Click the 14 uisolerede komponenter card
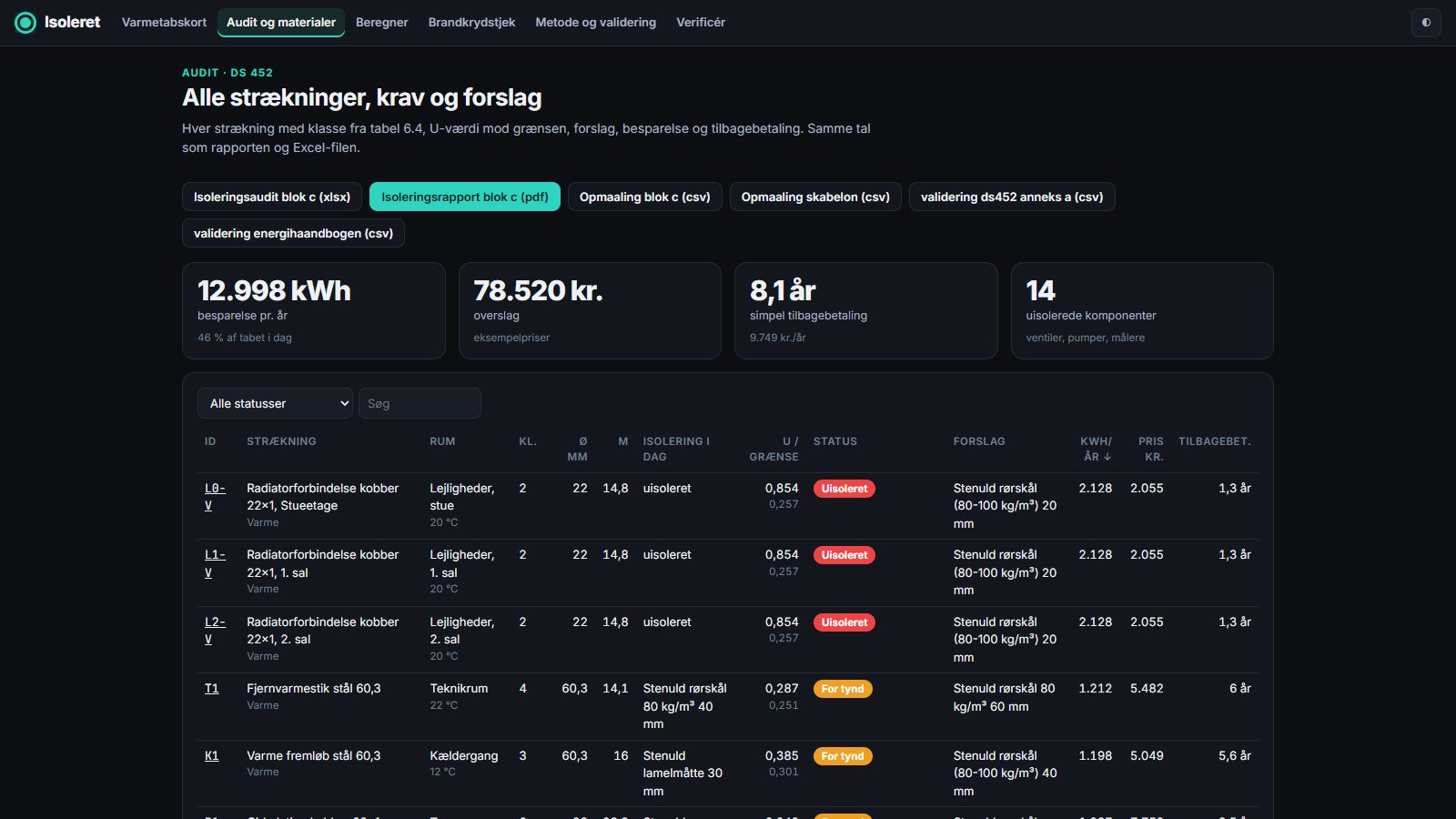Image resolution: width=1456 pixels, height=819 pixels. [1142, 311]
